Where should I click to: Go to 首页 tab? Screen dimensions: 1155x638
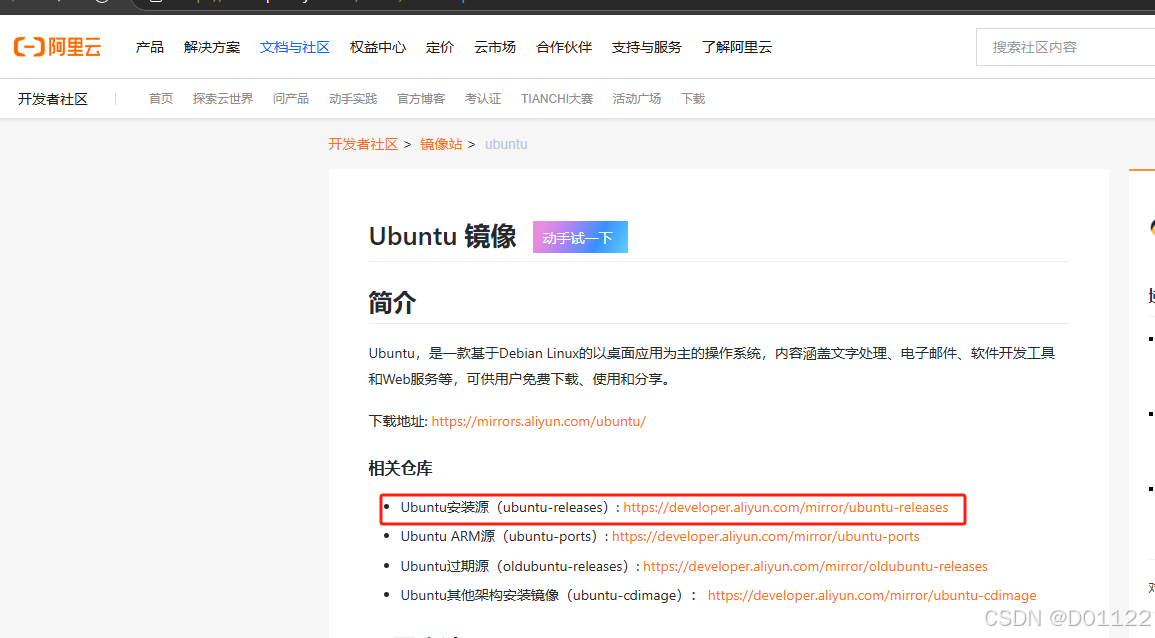[161, 99]
